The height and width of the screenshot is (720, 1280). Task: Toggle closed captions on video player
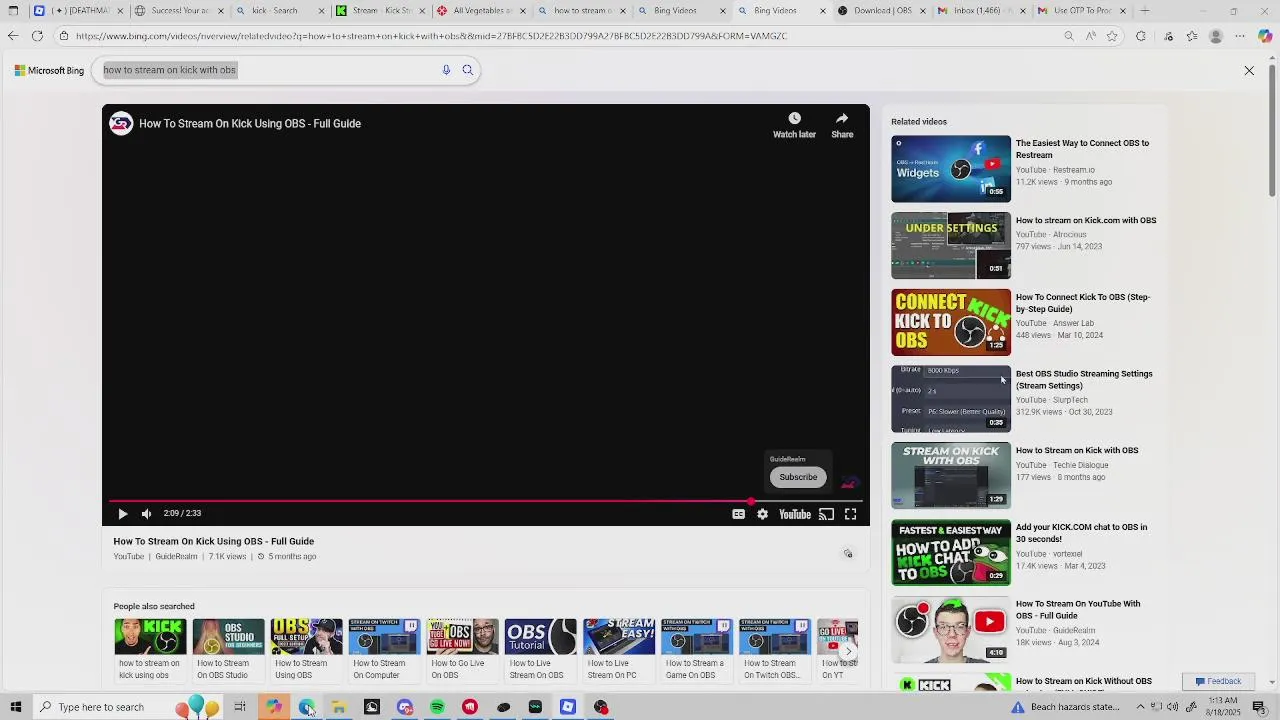(738, 514)
